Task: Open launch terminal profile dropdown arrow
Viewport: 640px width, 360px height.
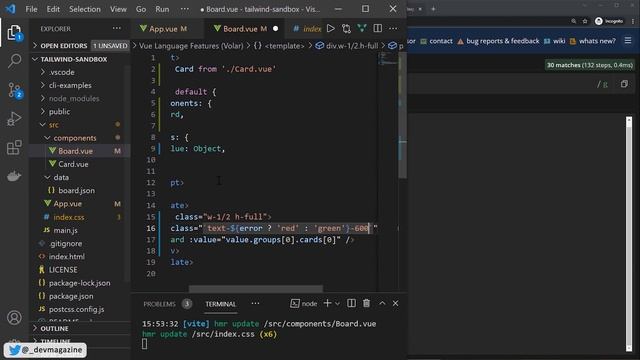Action: point(337,304)
